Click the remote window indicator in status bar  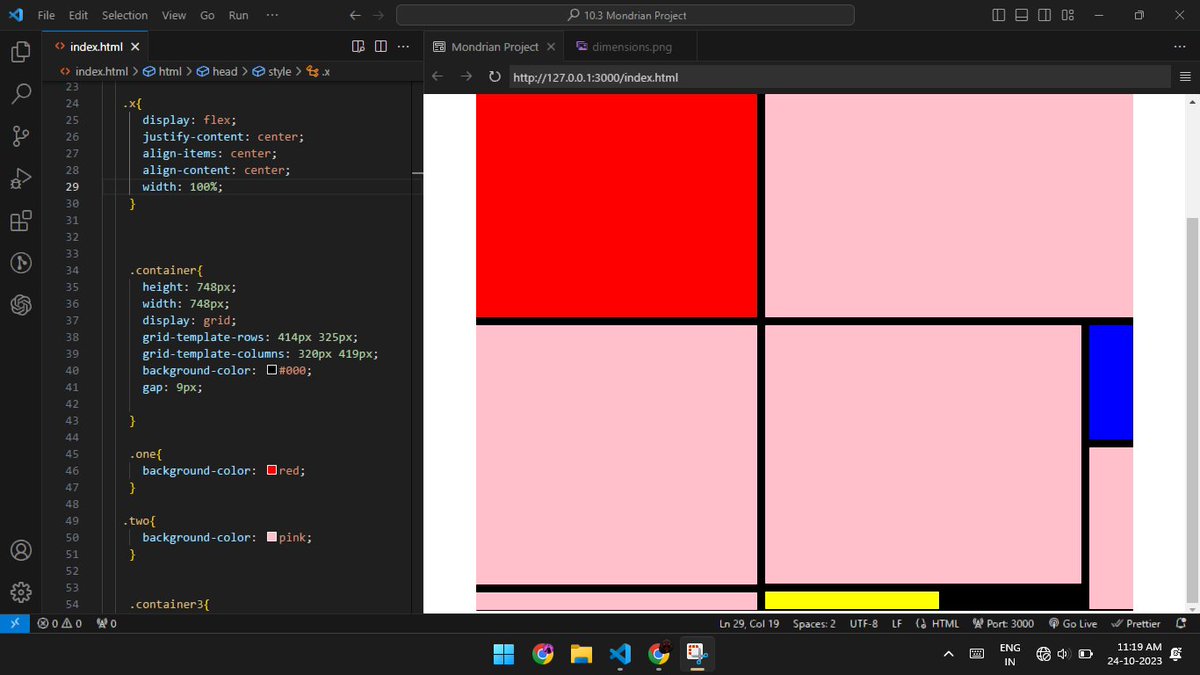pos(15,623)
